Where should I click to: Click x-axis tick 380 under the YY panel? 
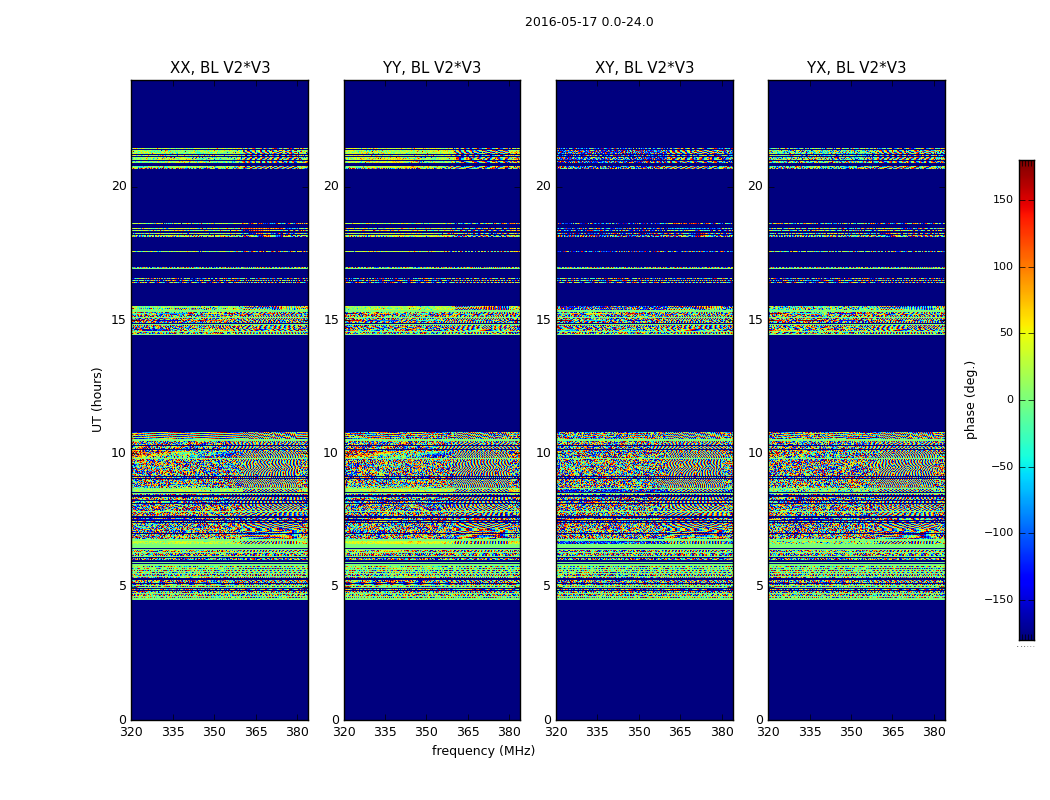click(x=510, y=732)
